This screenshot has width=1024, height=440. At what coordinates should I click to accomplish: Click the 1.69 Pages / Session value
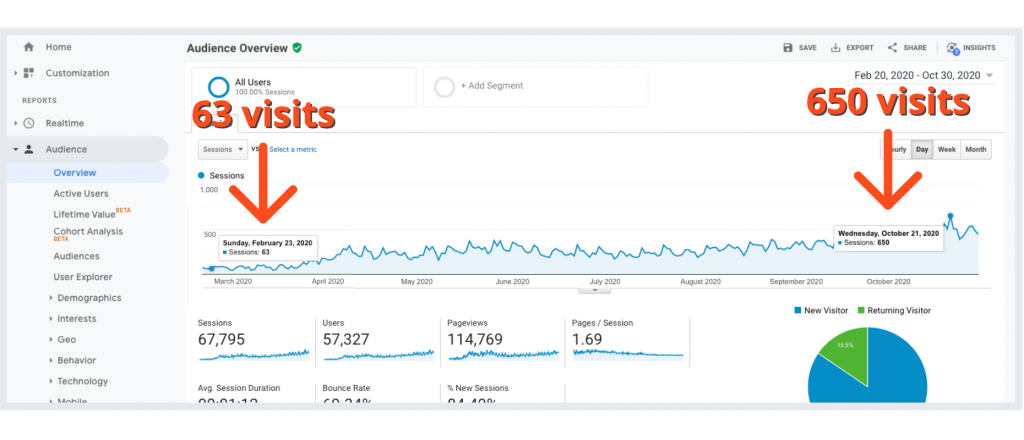(x=588, y=339)
